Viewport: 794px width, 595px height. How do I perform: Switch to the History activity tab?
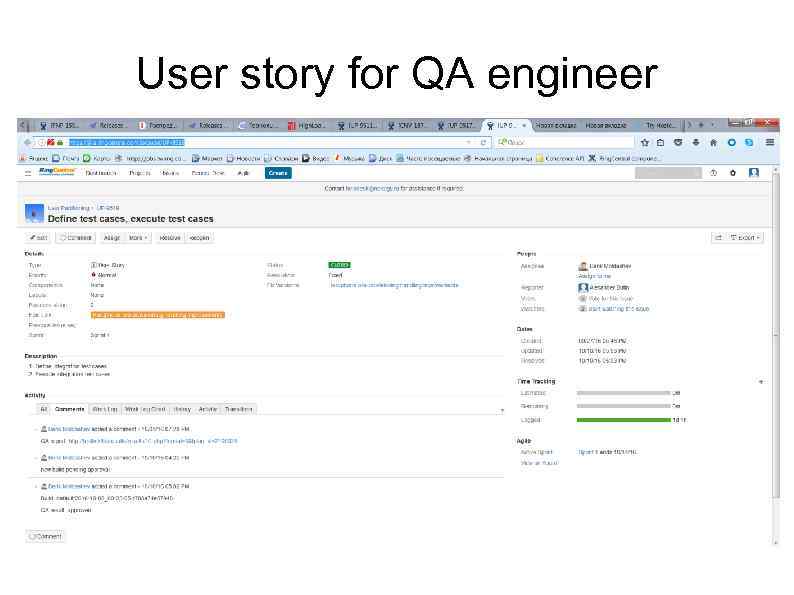[x=181, y=409]
